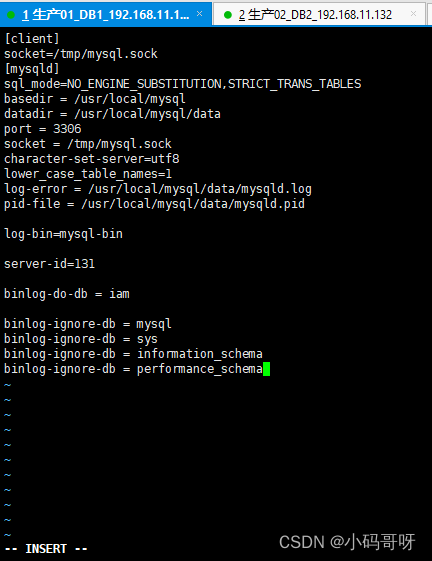Click the port = 3306 line
Viewport: 432px width, 561px height.
43,129
